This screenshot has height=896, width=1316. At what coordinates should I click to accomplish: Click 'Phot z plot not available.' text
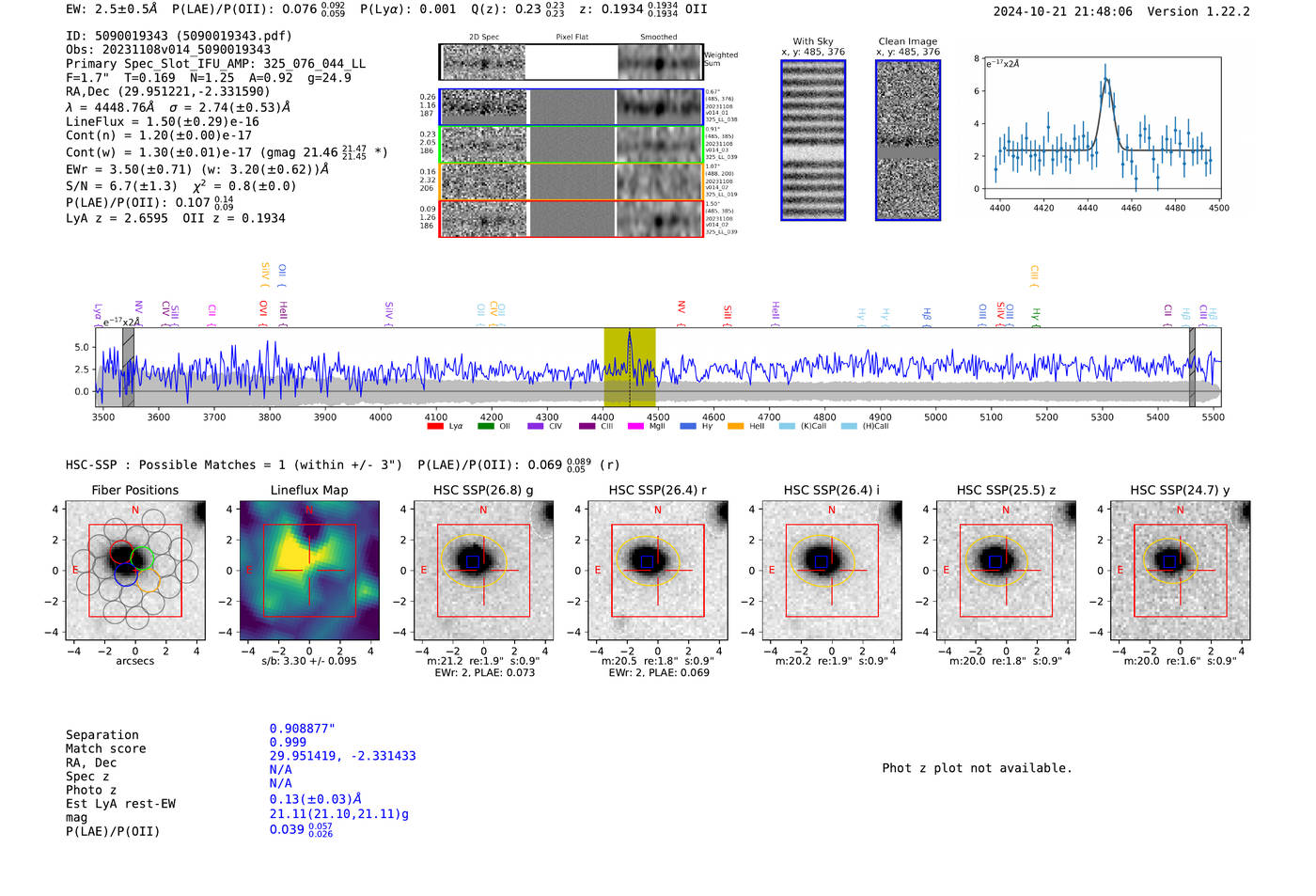(x=977, y=768)
